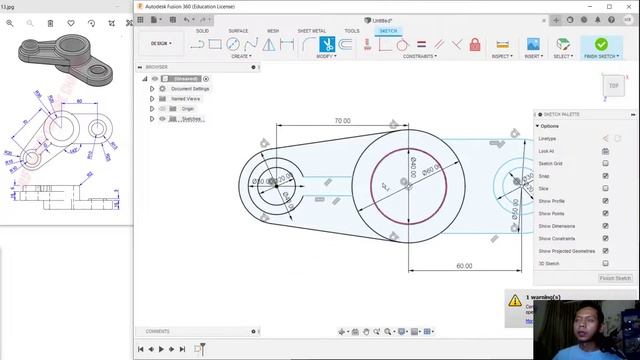Screen dimensions: 640x360
Task: Click the Job Status clock icon
Action: 584,20
